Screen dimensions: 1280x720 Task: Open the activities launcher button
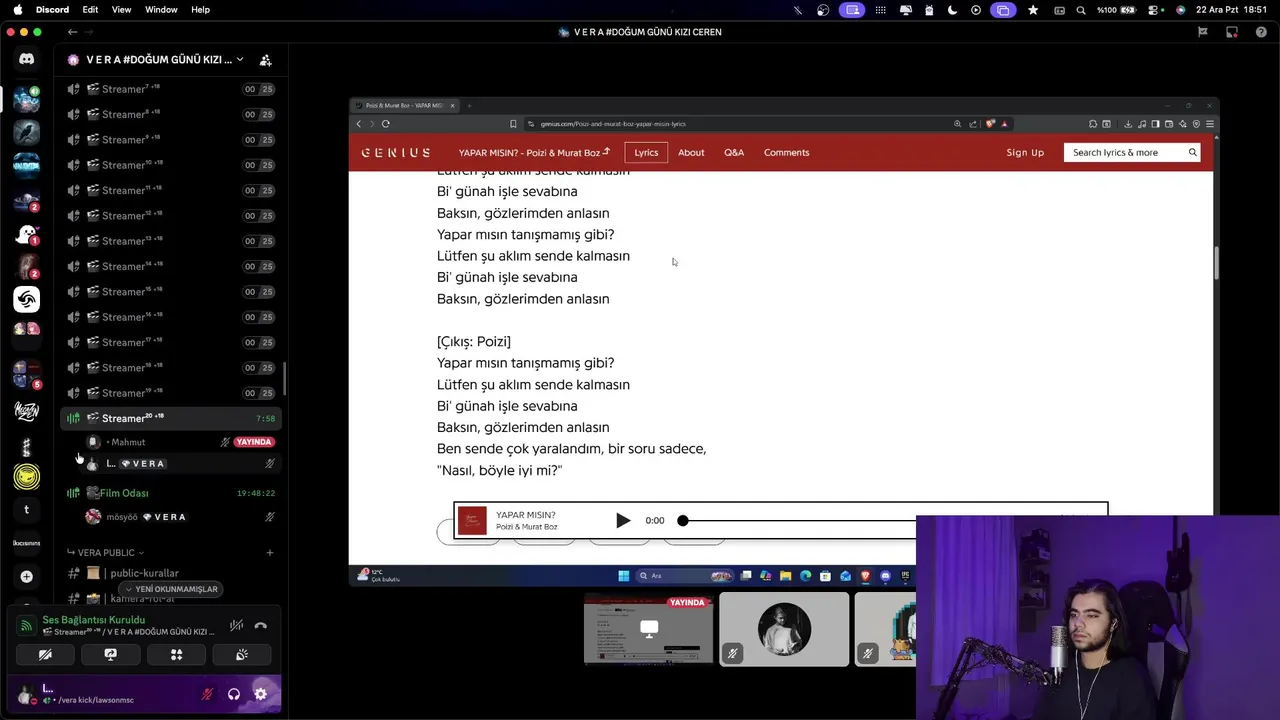176,654
